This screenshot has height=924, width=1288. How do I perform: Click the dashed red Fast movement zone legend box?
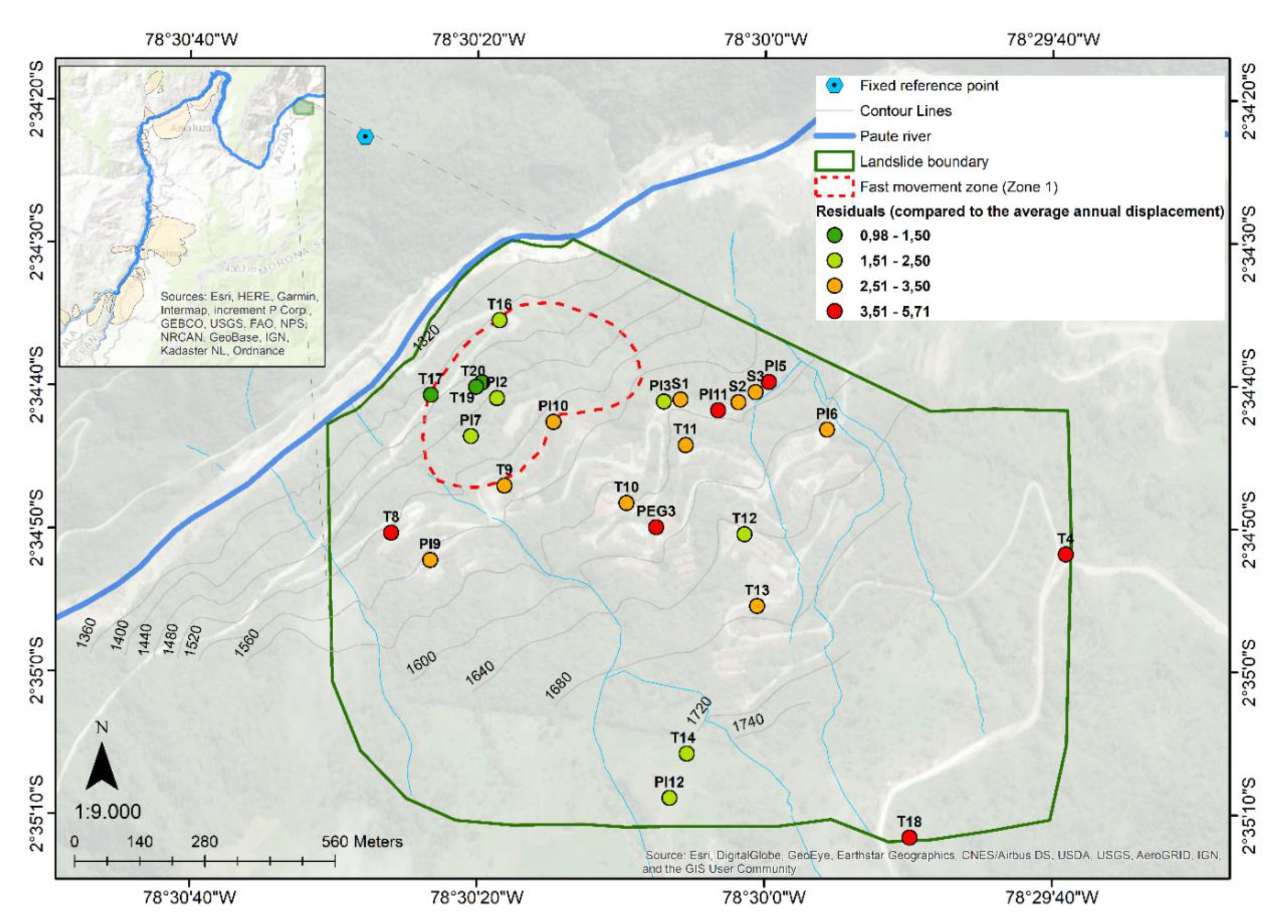click(x=834, y=187)
